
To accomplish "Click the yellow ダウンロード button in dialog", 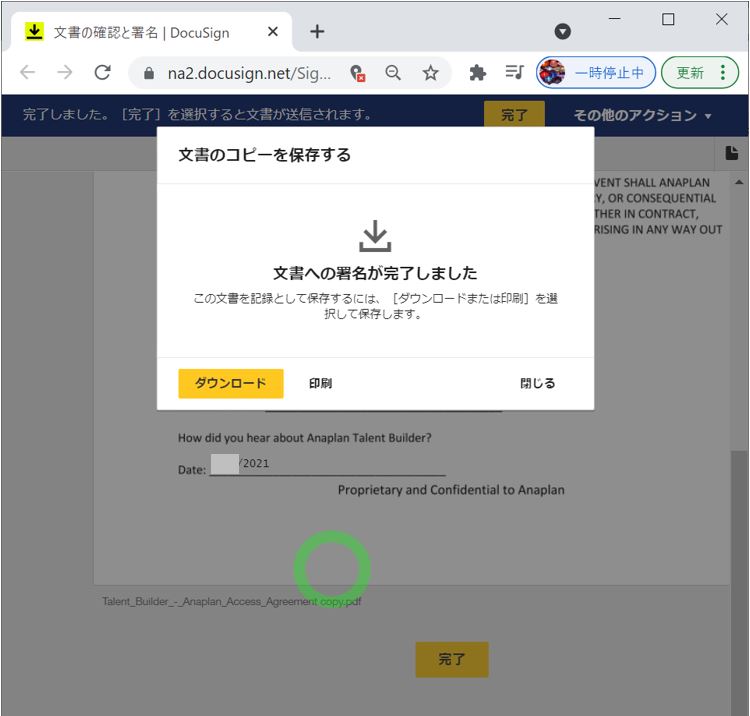I will pyautogui.click(x=231, y=383).
